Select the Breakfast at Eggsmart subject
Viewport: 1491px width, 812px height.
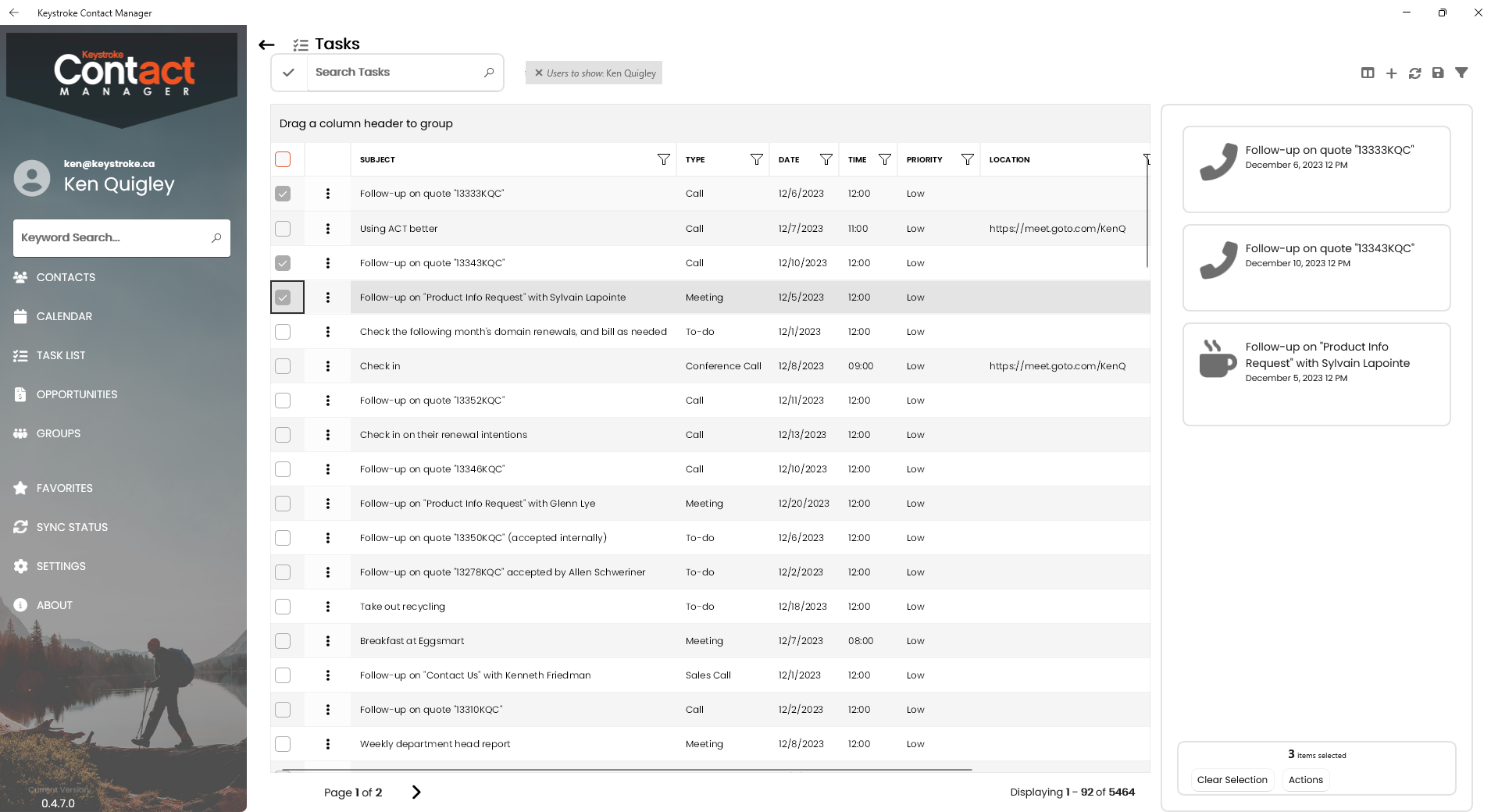412,641
